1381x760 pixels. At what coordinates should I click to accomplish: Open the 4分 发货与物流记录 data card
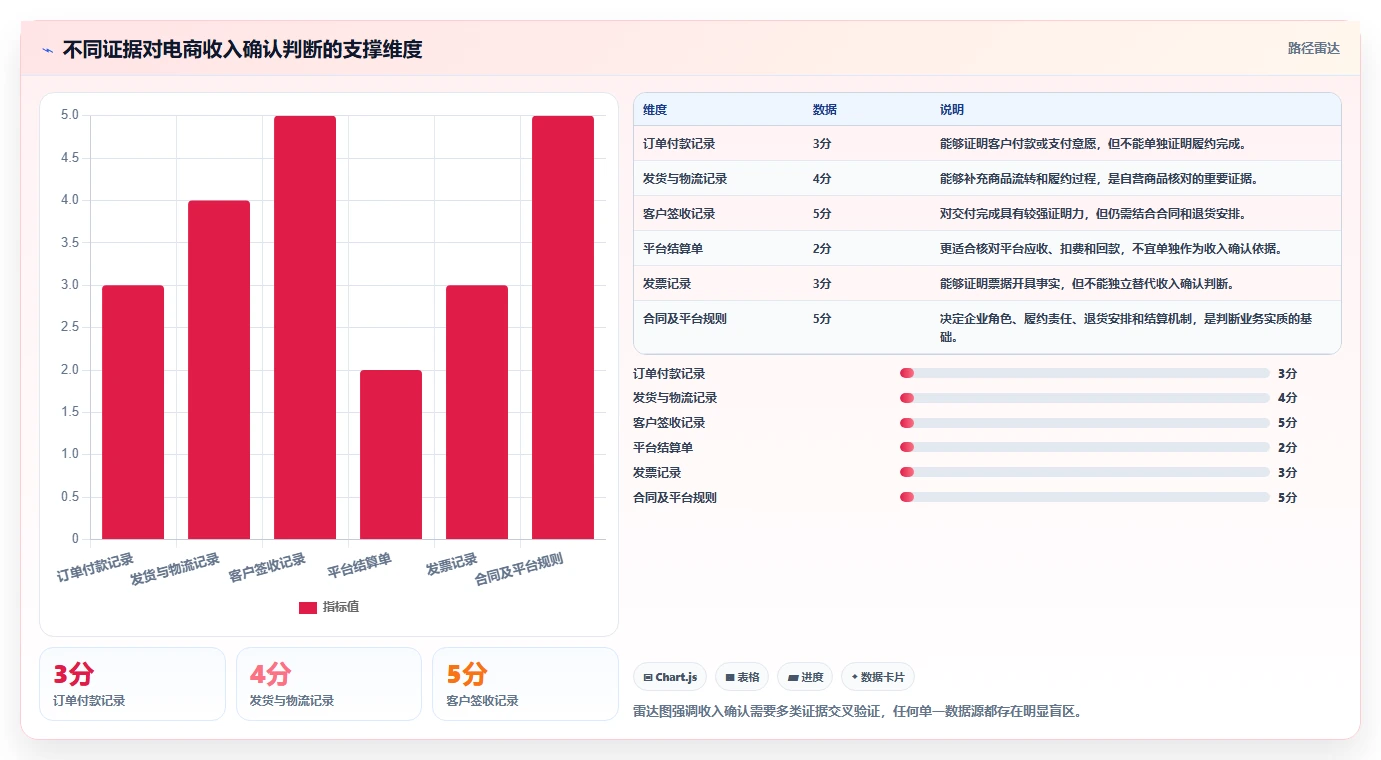(328, 684)
